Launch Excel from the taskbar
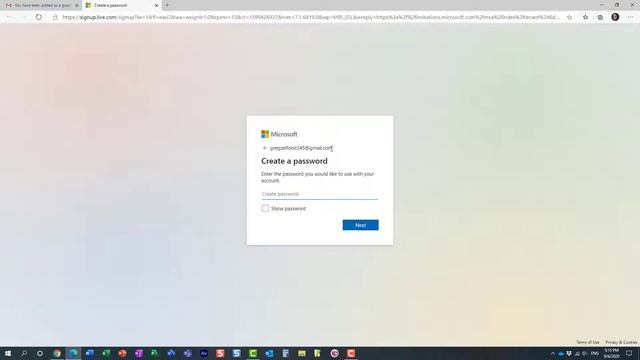 [x=106, y=353]
